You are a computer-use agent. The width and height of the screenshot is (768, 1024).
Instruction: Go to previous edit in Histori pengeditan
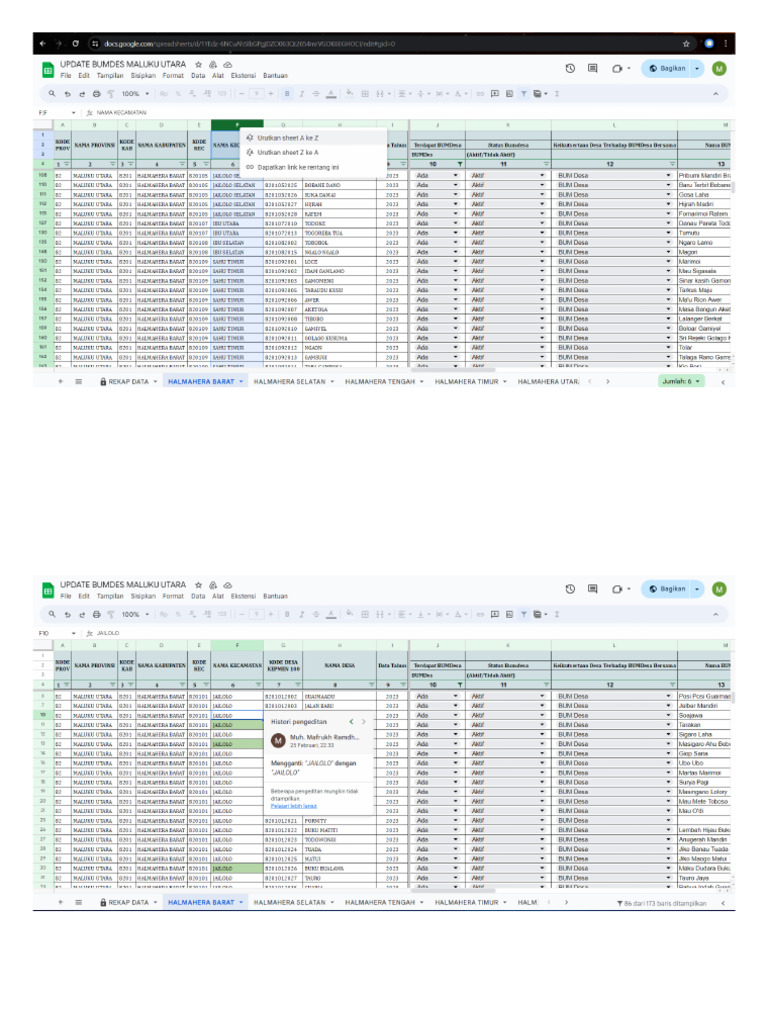point(351,720)
